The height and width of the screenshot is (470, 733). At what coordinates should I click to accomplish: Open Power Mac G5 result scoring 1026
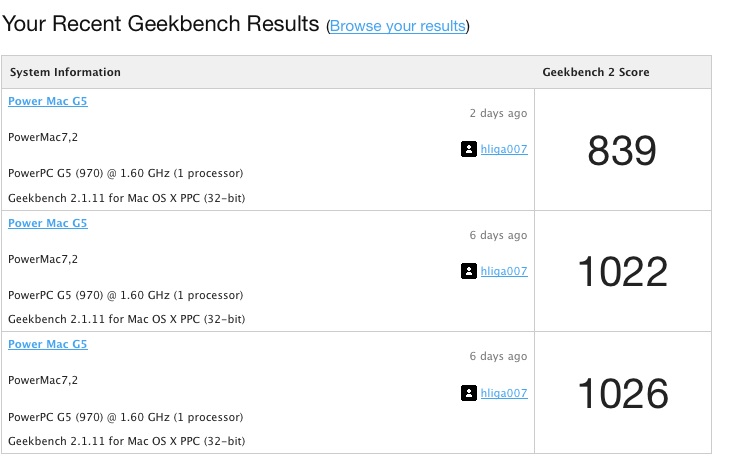tap(48, 344)
